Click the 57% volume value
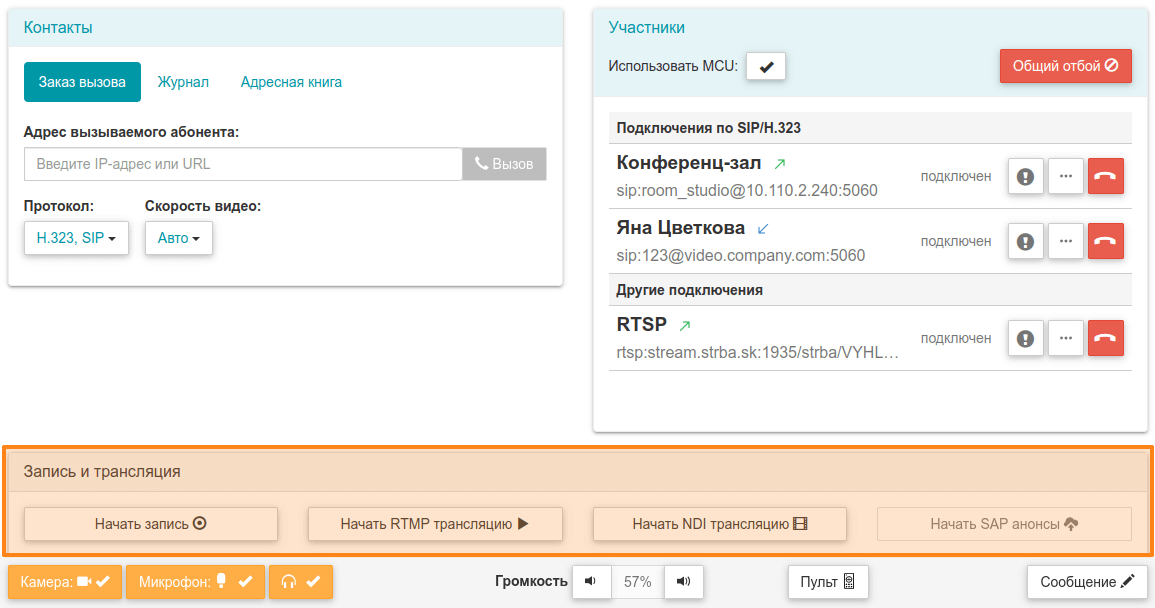This screenshot has height=608, width=1155. tap(637, 581)
